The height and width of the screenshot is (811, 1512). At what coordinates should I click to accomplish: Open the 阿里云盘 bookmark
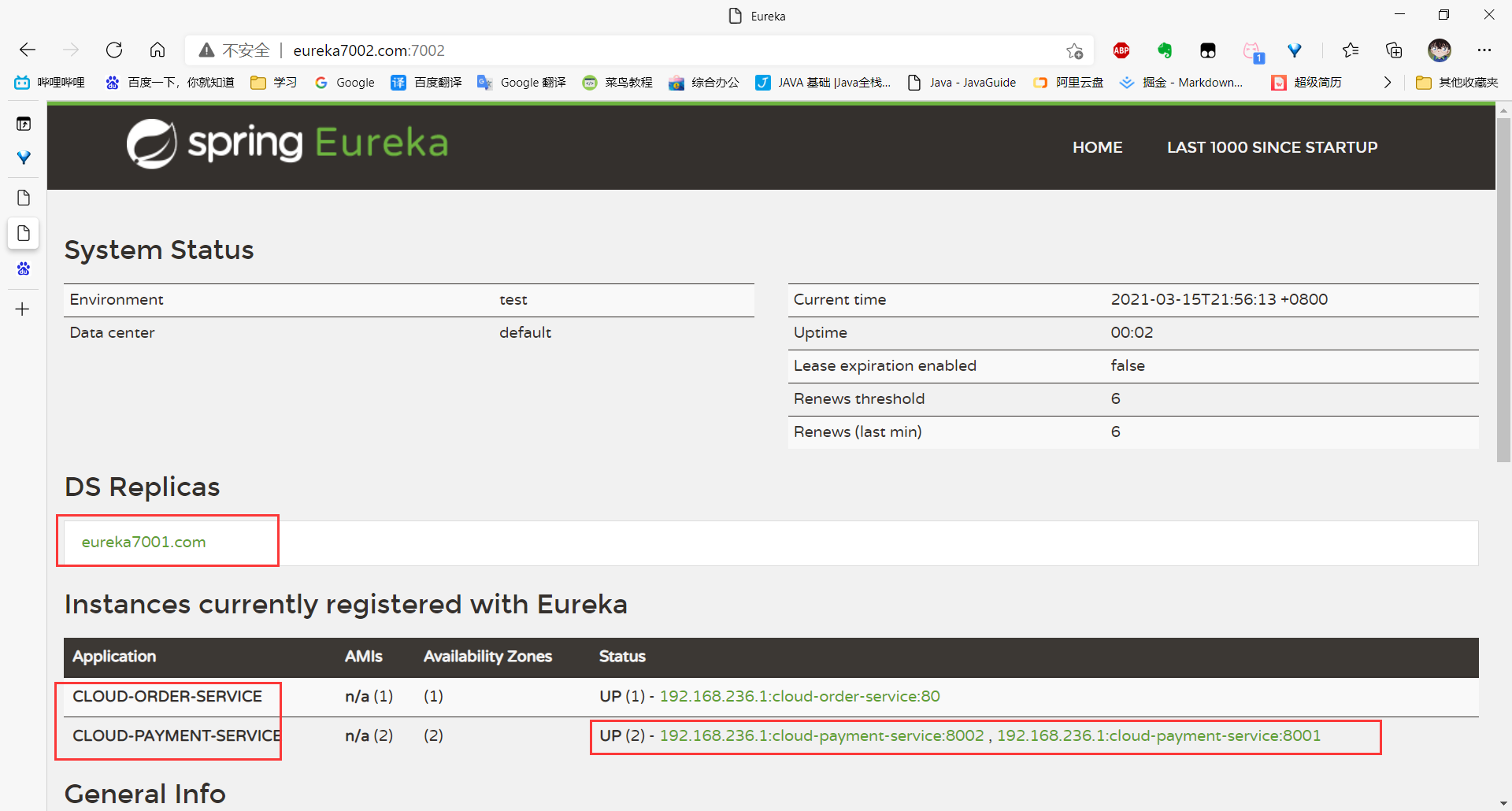1068,83
